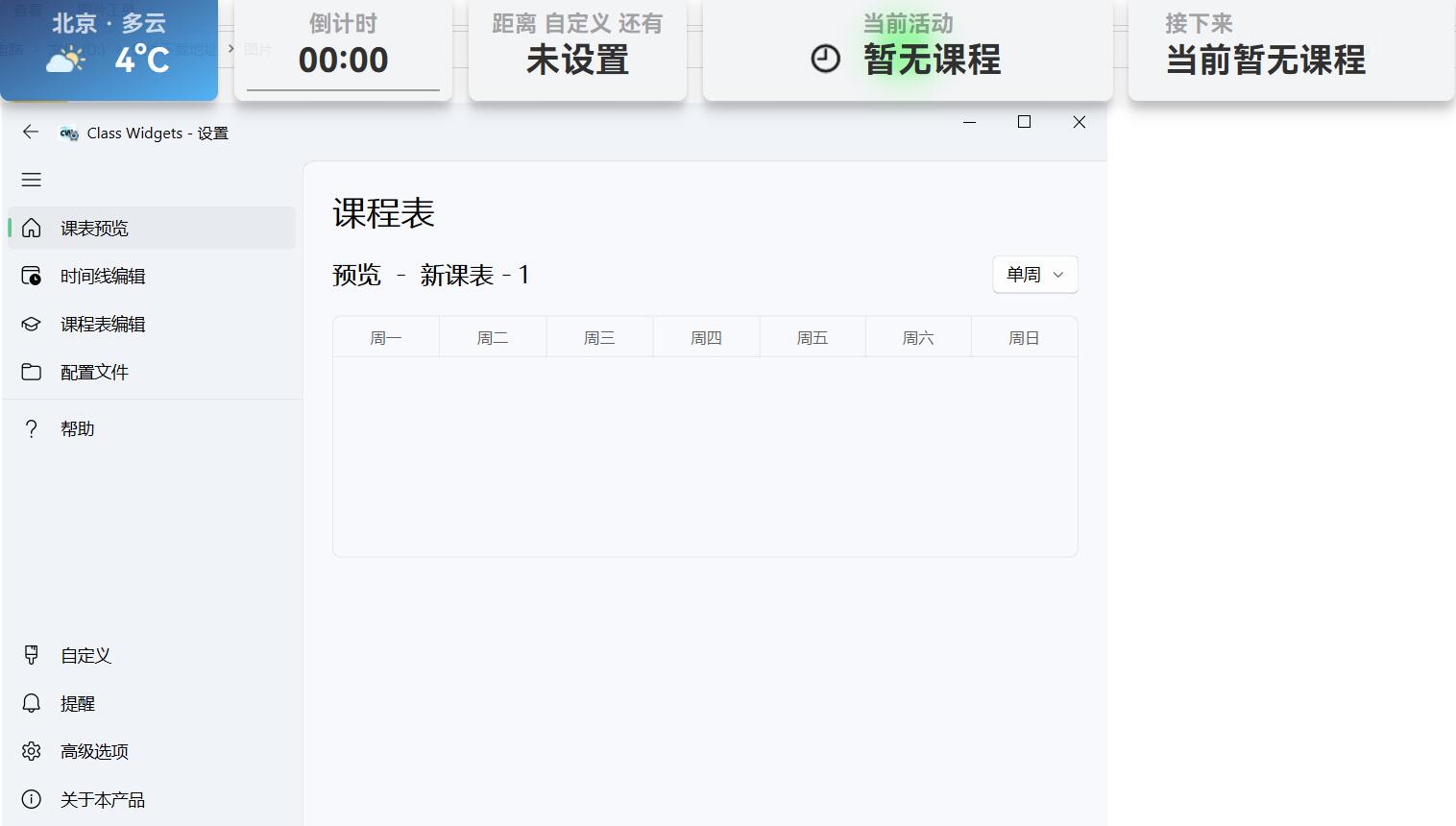Click the 周六 column header
Image resolution: width=1456 pixels, height=826 pixels.
(918, 338)
